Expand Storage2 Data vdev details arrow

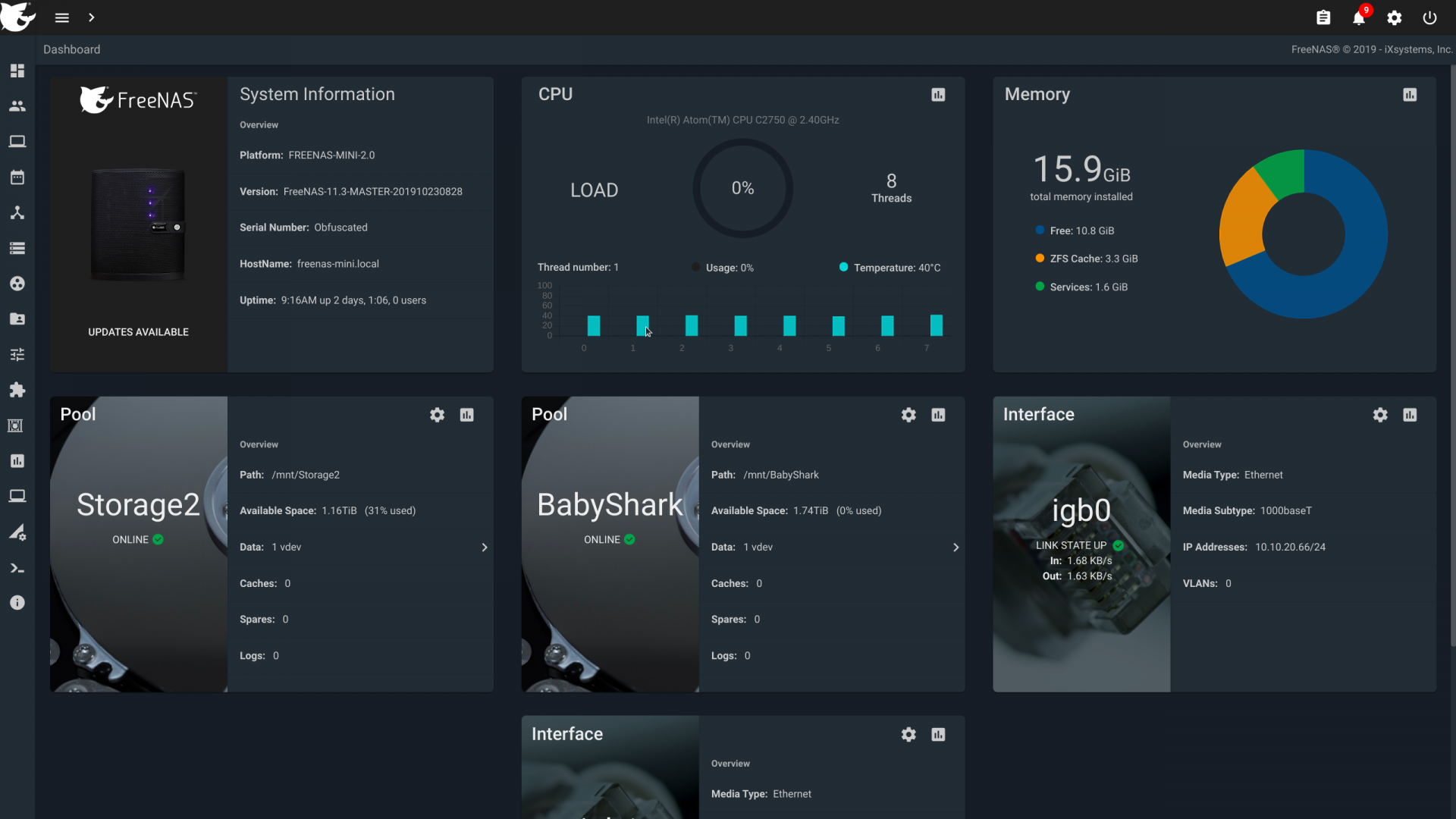point(485,548)
